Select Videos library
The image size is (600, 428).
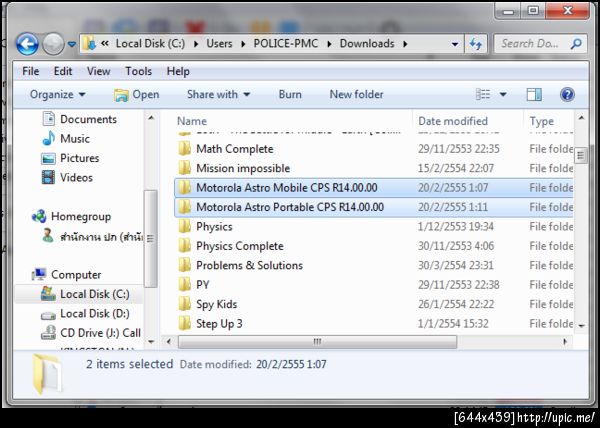click(x=67, y=177)
